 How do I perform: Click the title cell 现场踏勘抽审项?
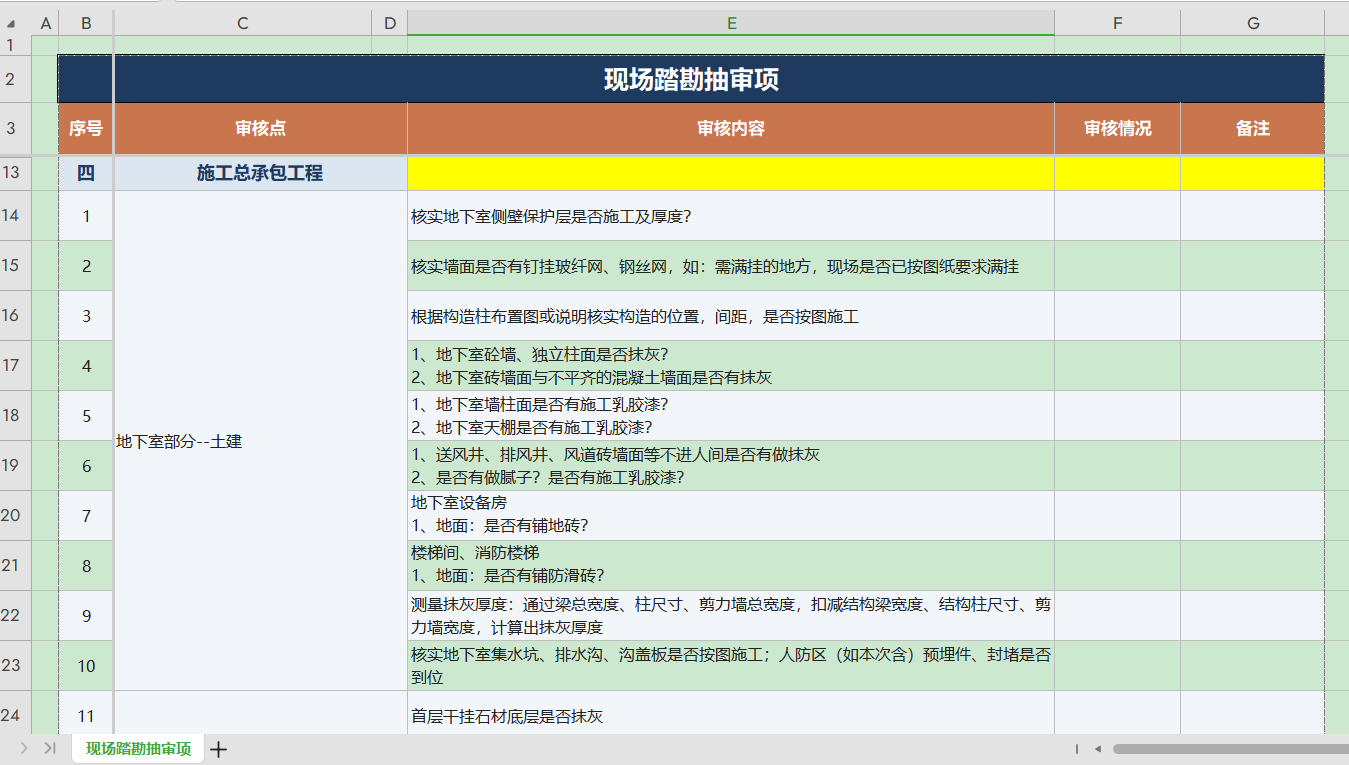tap(691, 79)
